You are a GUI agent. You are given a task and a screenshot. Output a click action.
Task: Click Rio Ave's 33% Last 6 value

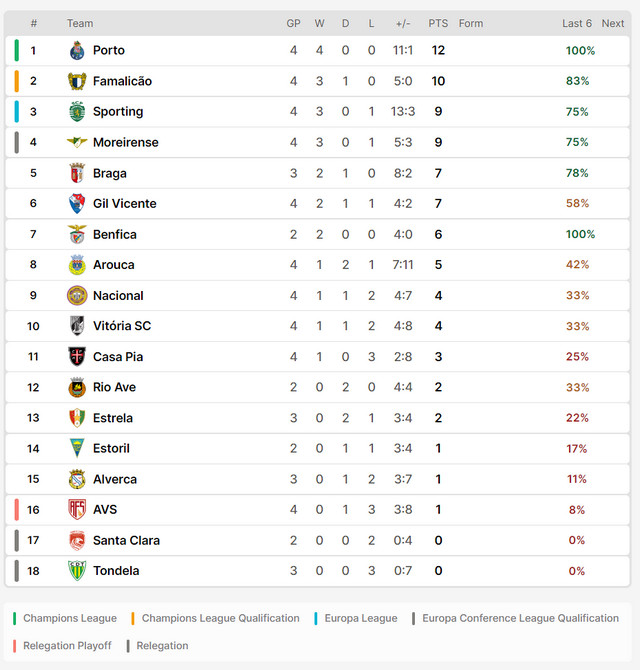pyautogui.click(x=577, y=387)
